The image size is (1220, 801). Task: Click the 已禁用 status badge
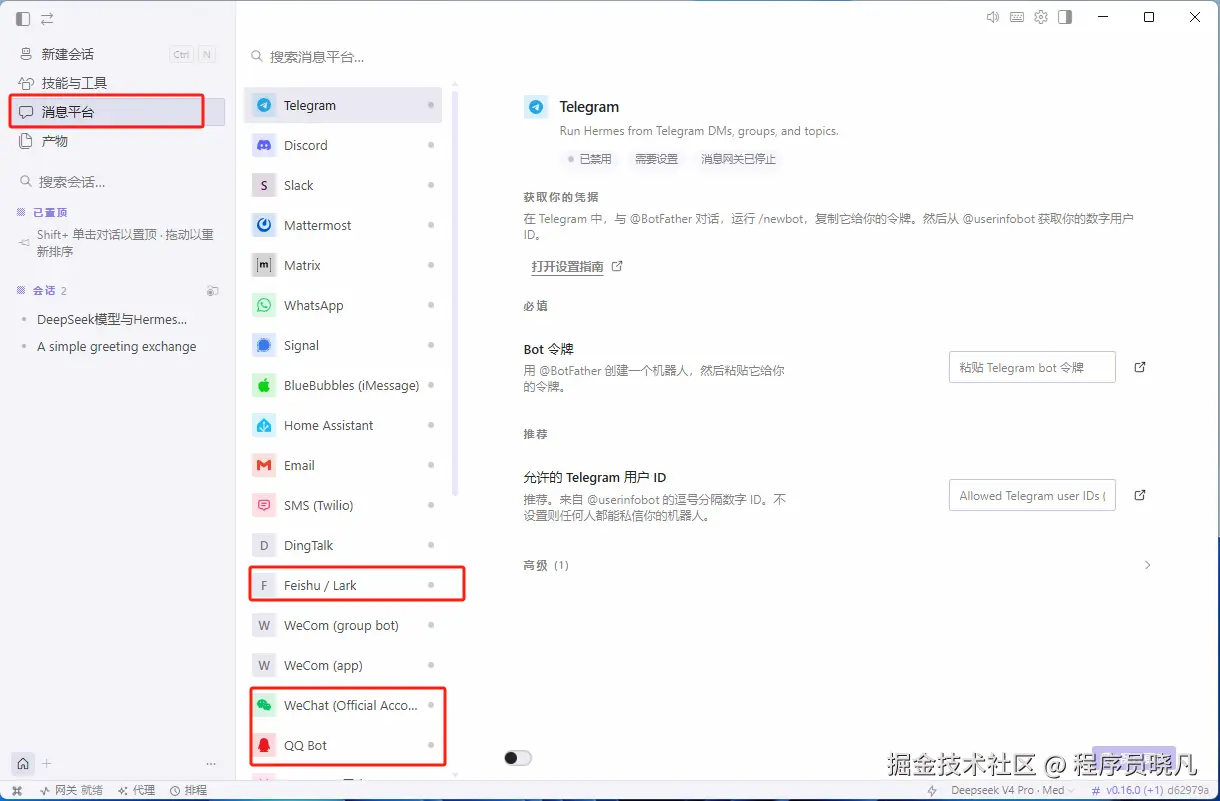tap(589, 159)
